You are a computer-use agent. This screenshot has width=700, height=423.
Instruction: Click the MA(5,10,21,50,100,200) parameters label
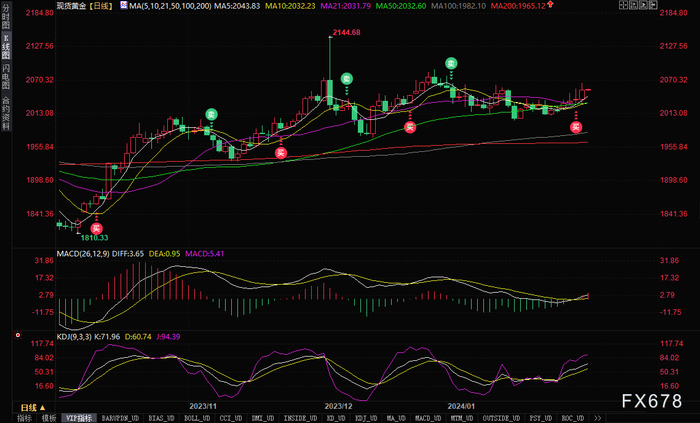(x=171, y=6)
